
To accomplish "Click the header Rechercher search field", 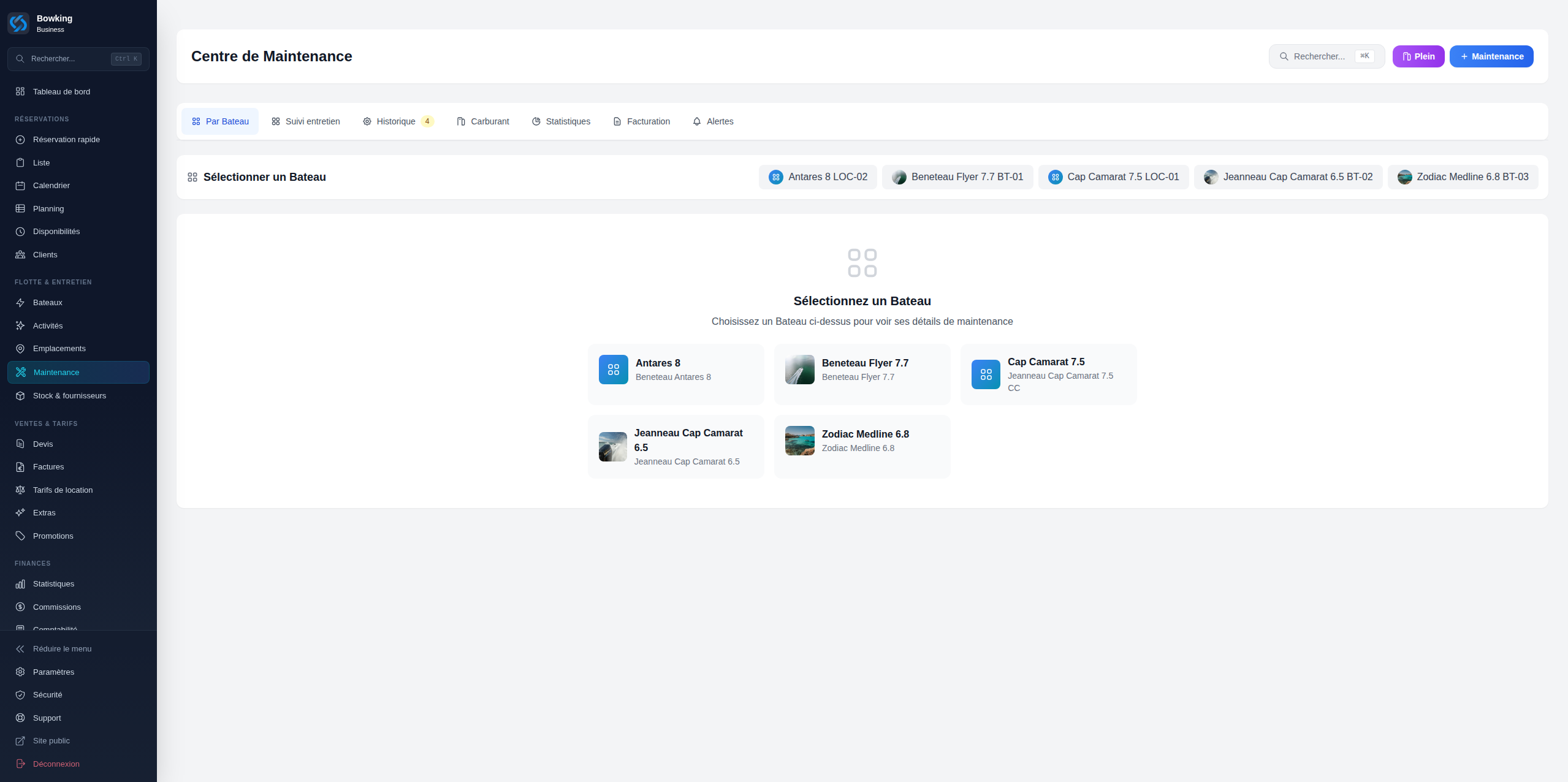I will click(x=1326, y=56).
